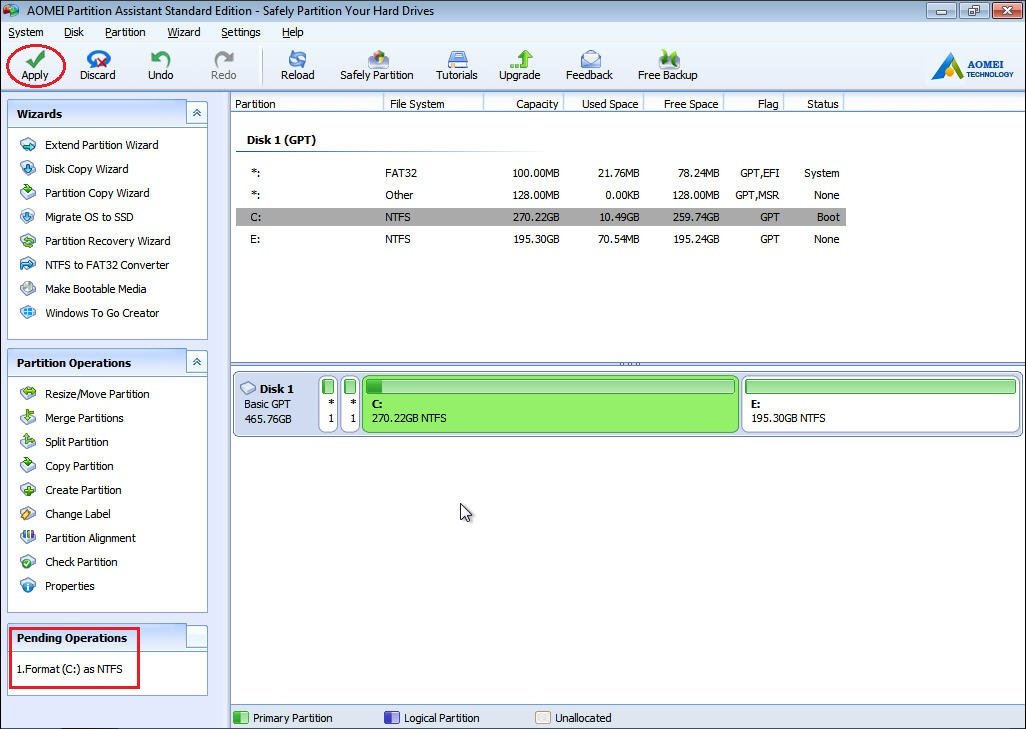Select the E: partition row in the list
This screenshot has height=729, width=1026.
[540, 239]
